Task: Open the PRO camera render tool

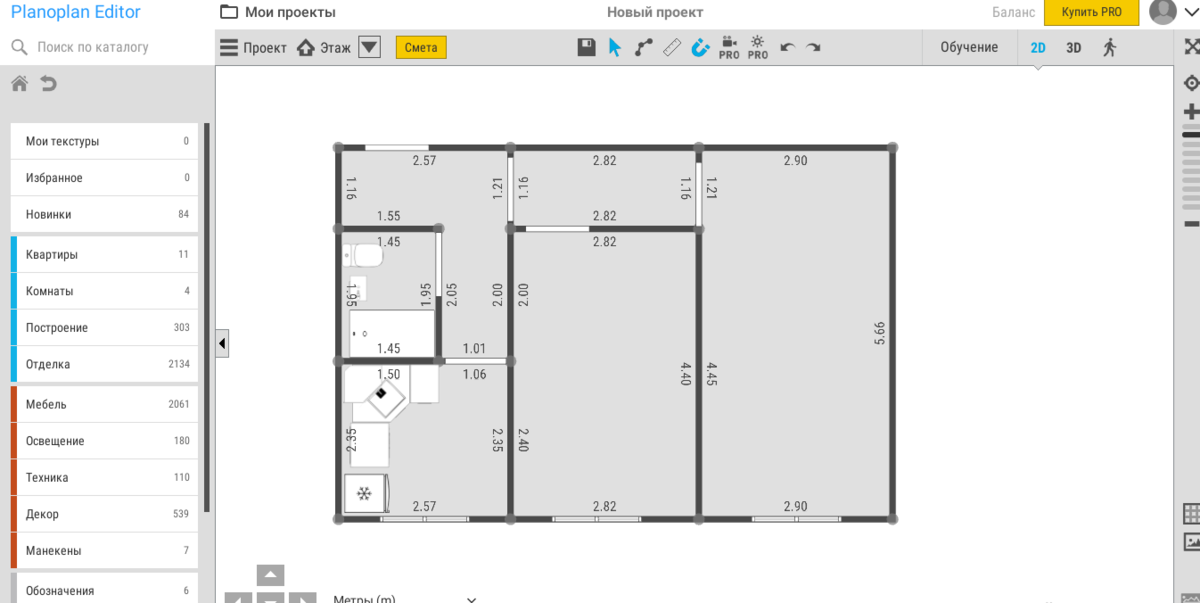Action: tap(729, 47)
